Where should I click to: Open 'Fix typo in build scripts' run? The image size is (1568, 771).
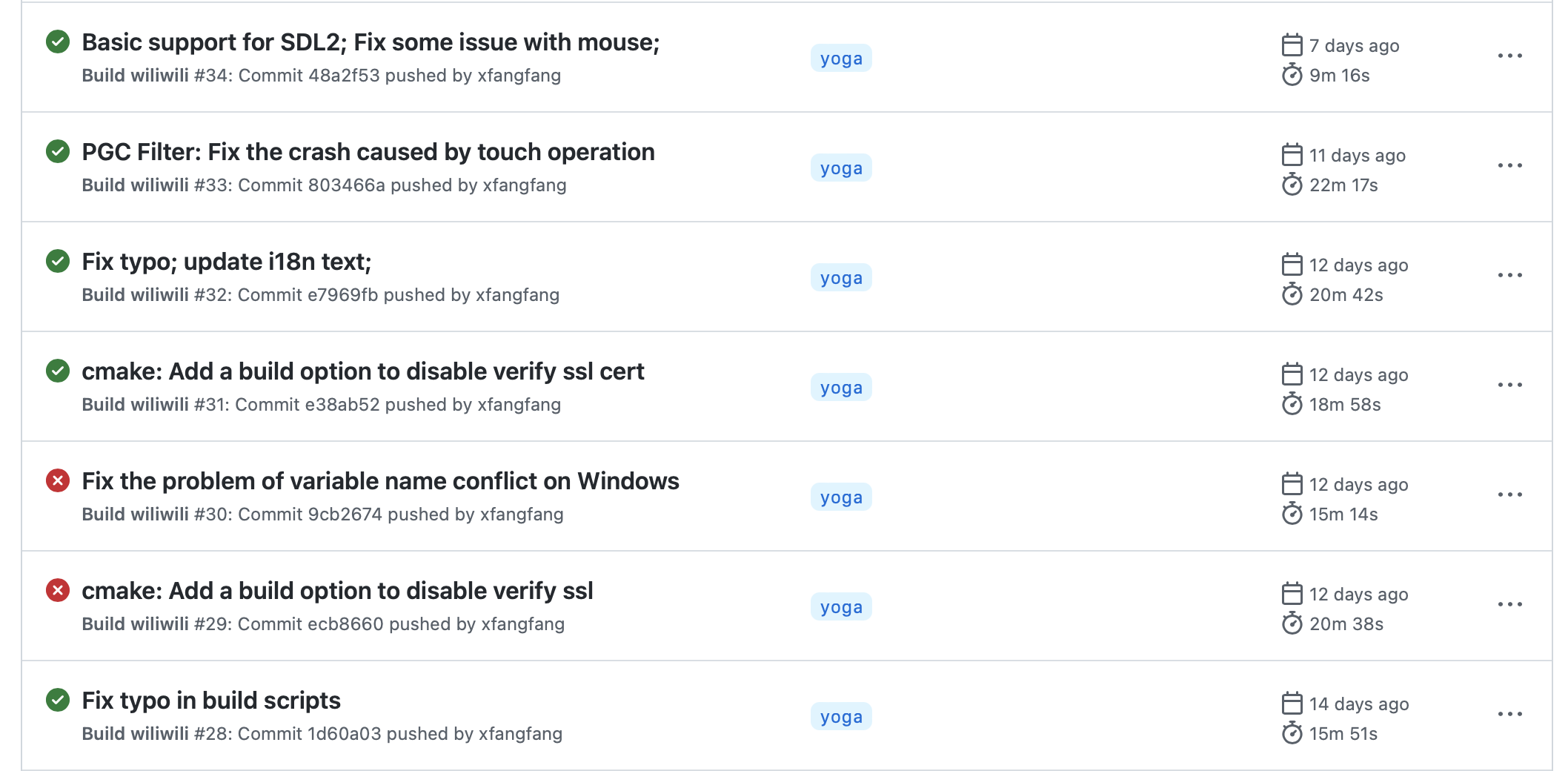pos(211,701)
